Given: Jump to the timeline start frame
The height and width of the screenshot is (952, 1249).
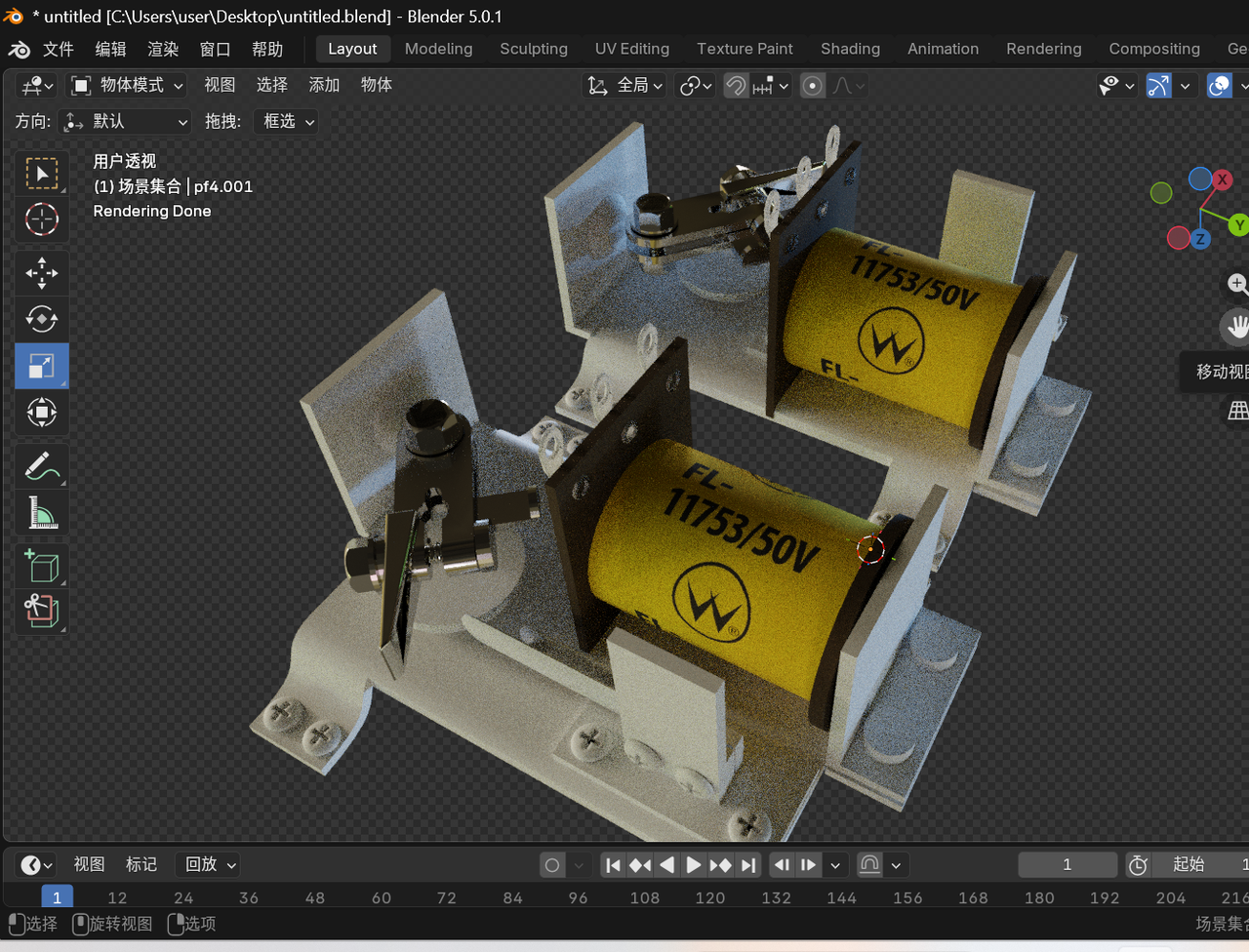Looking at the screenshot, I should tap(613, 865).
